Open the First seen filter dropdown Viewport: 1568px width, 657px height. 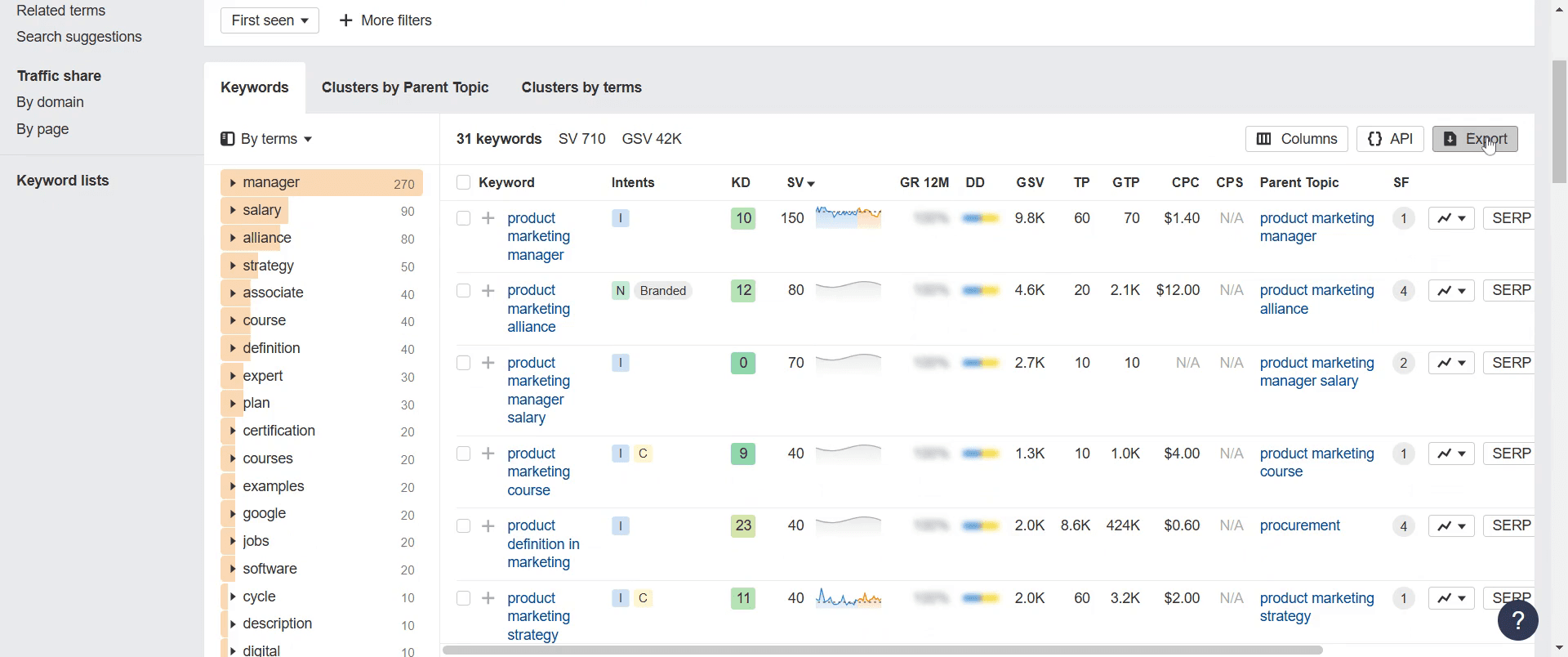(269, 20)
